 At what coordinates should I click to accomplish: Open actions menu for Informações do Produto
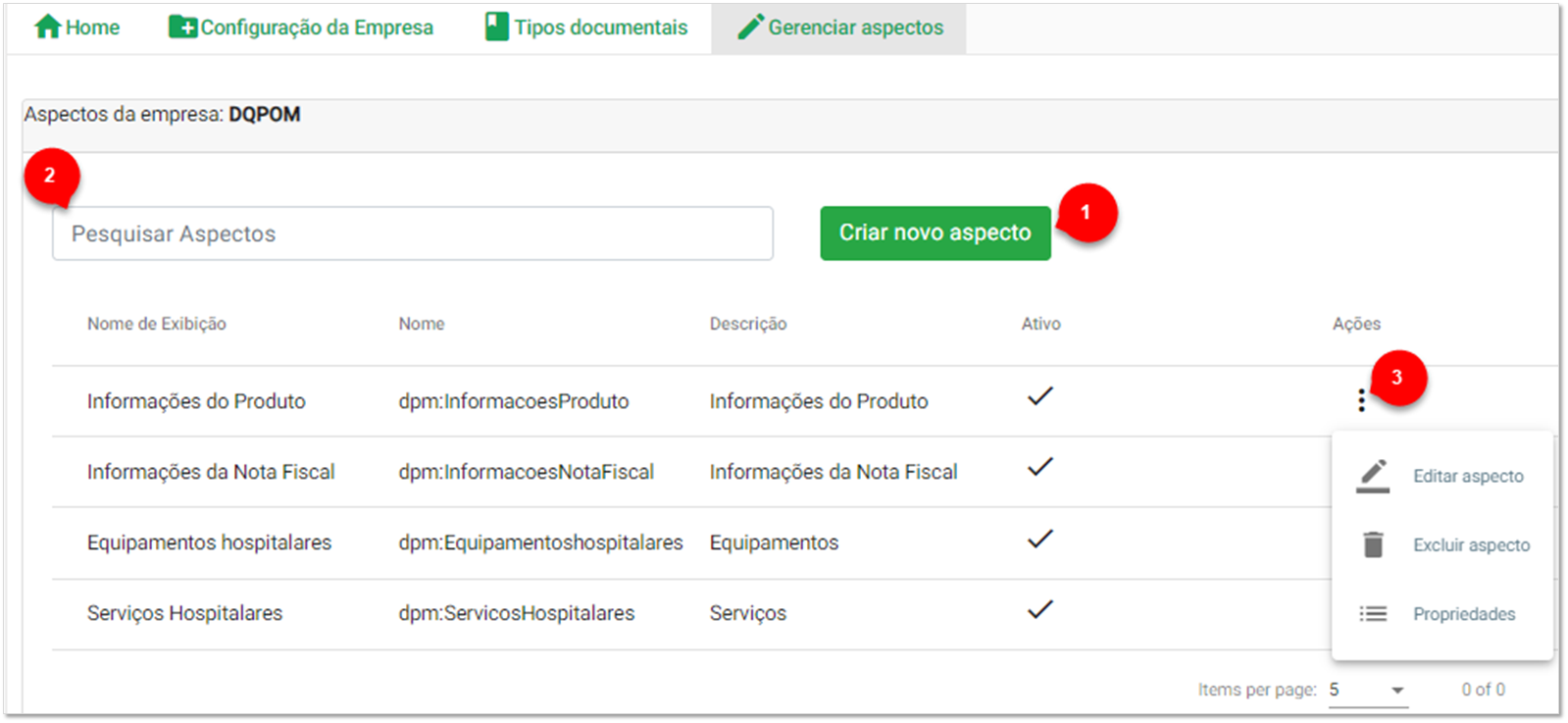tap(1361, 400)
